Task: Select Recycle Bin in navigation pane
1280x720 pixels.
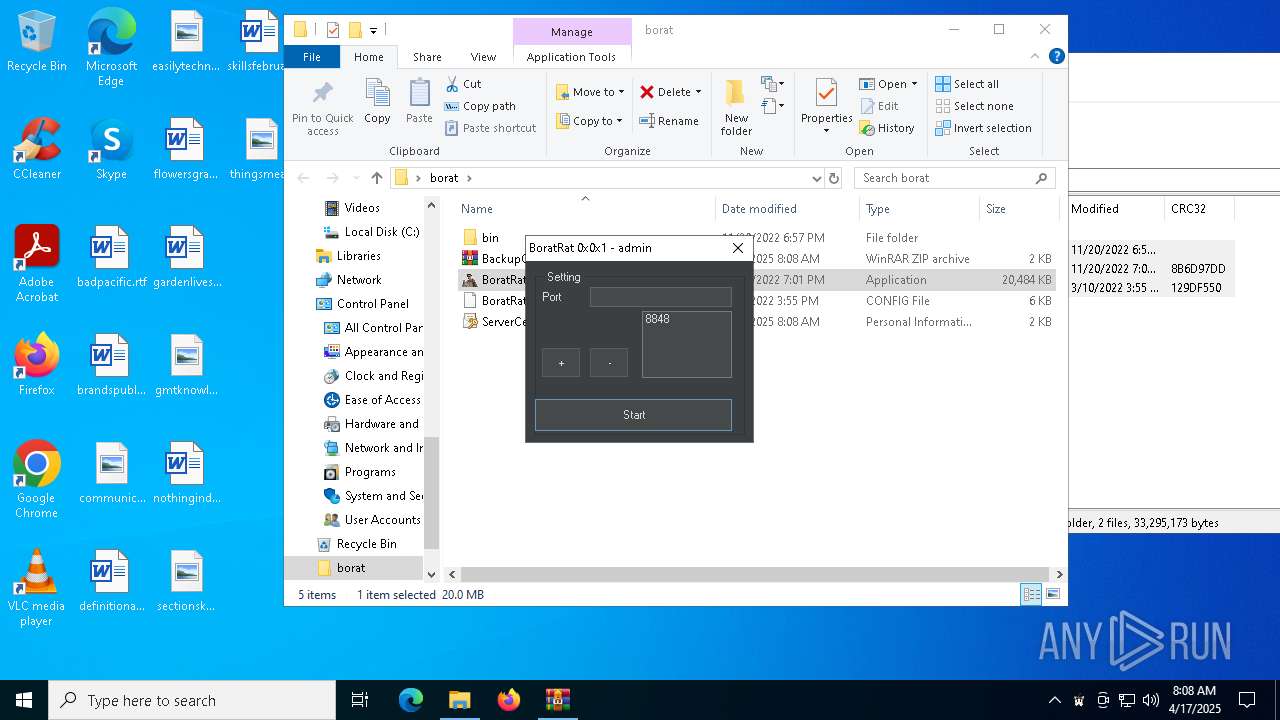Action: (366, 544)
